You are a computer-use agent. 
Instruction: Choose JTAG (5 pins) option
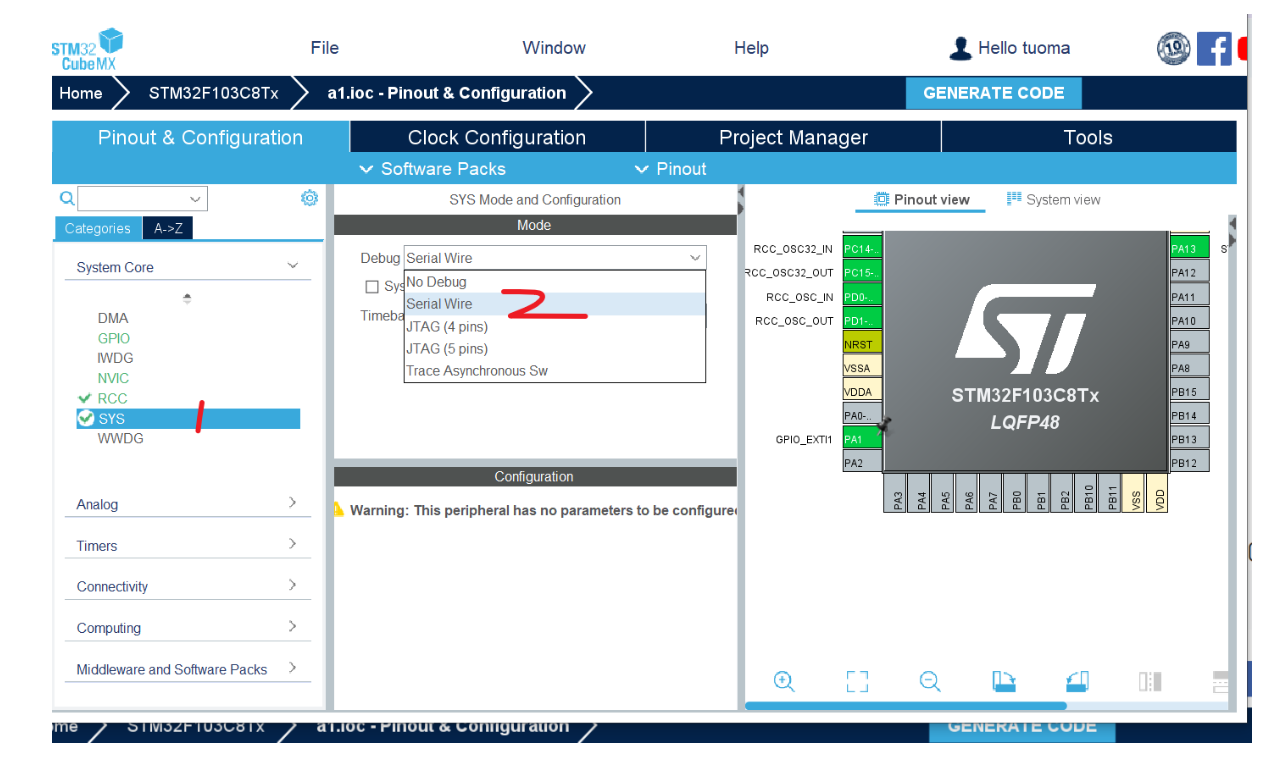(555, 348)
